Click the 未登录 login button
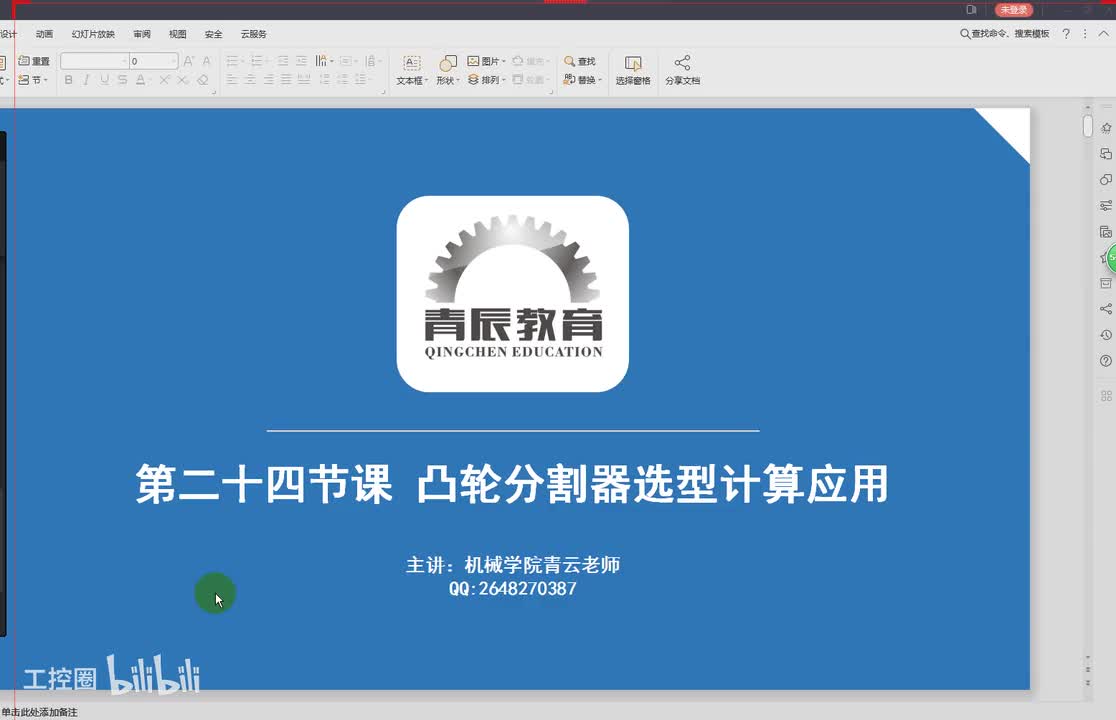Viewport: 1116px width, 720px height. tap(1014, 9)
